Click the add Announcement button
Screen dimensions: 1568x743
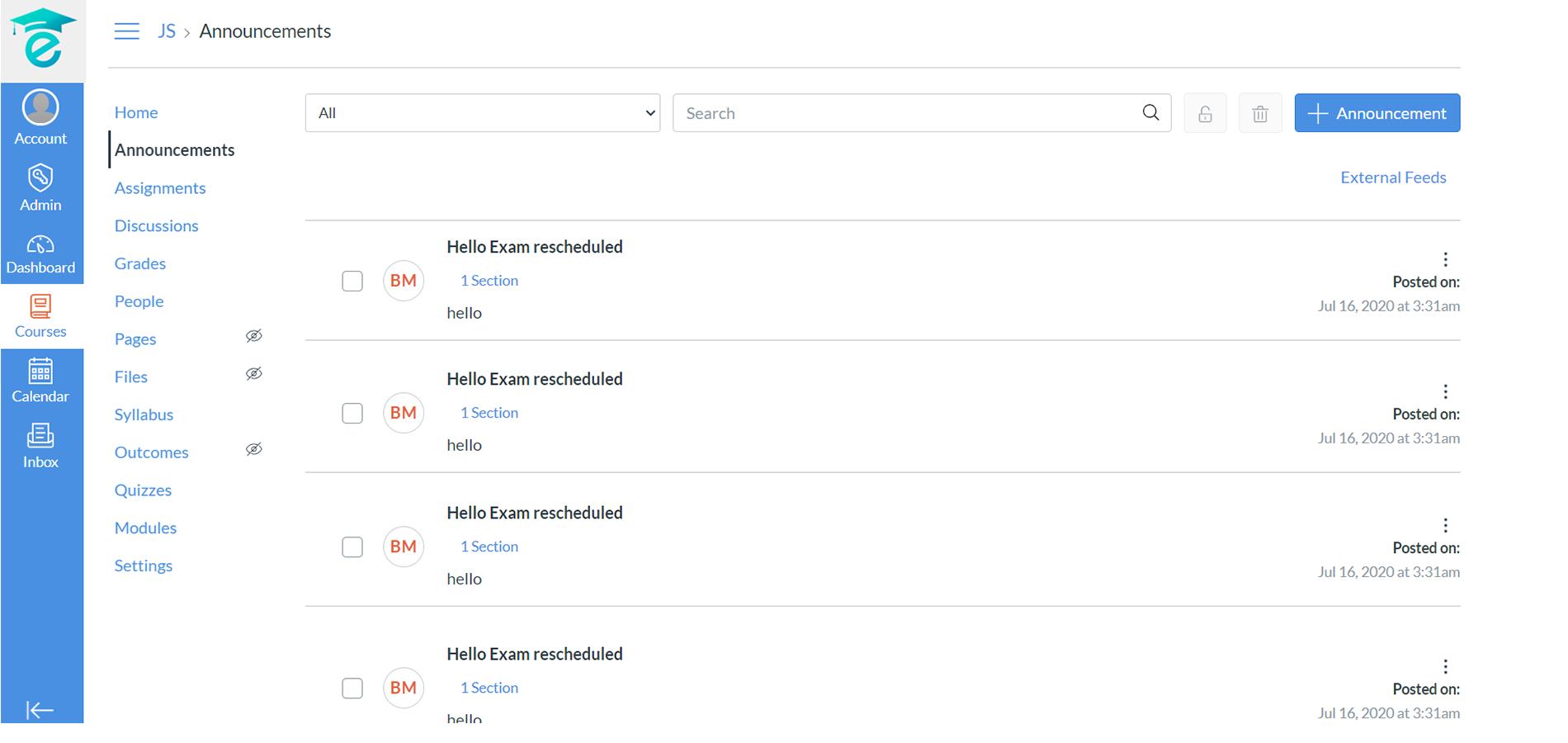pos(1377,113)
